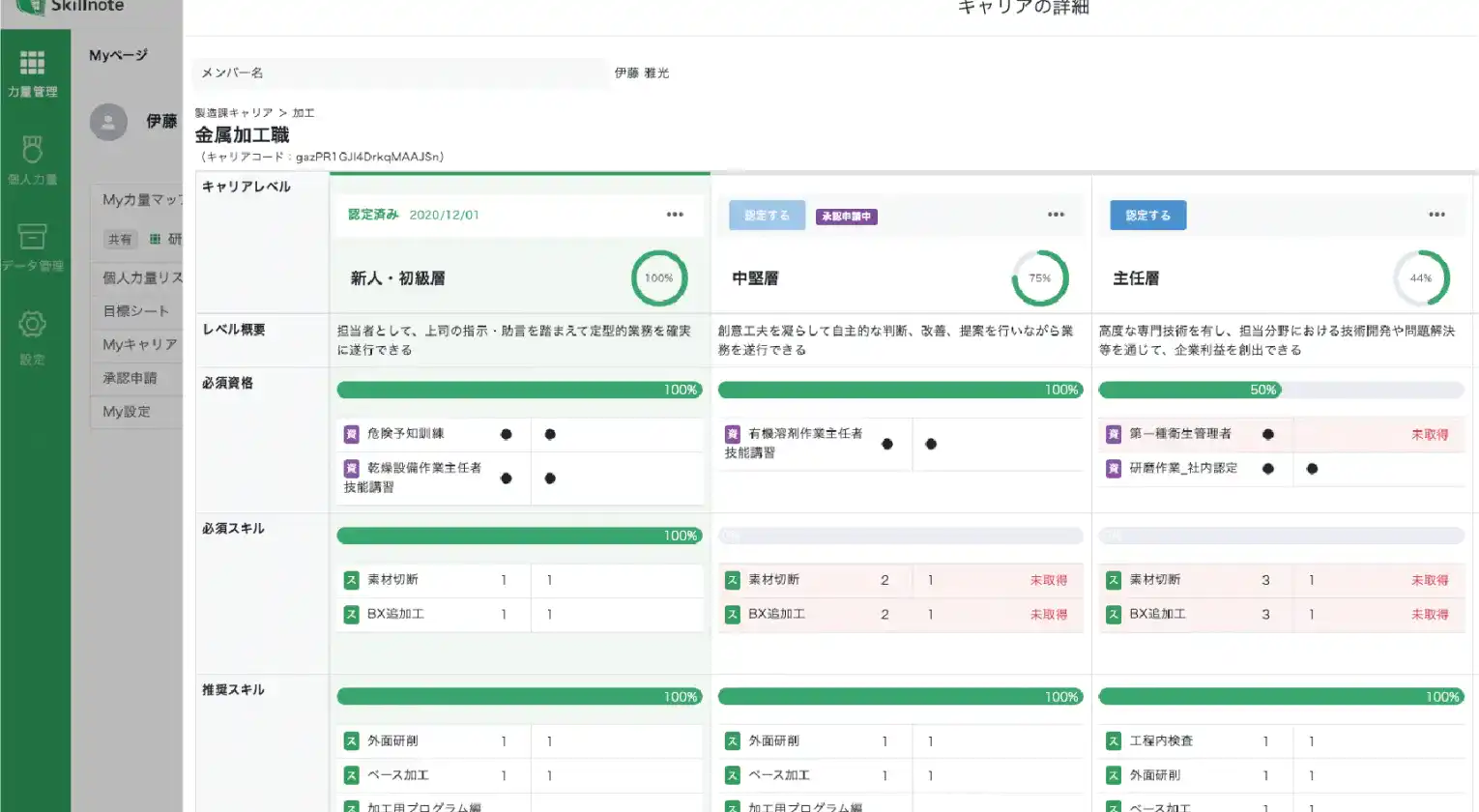Open Myキャリア menu item
1479x812 pixels.
pyautogui.click(x=136, y=344)
